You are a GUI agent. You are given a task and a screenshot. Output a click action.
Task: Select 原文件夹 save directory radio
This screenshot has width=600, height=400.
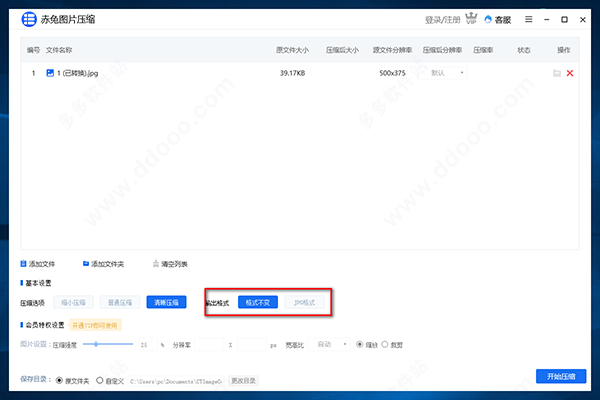[x=59, y=380]
